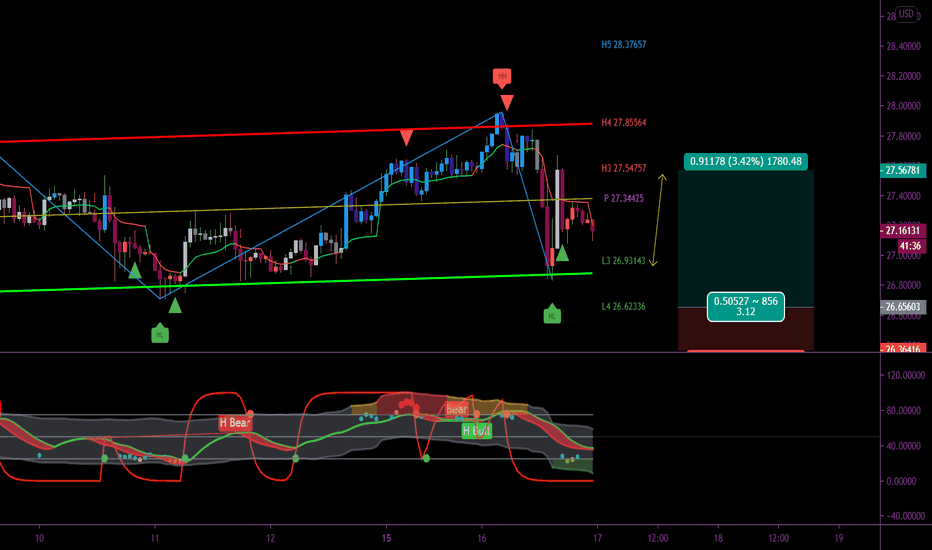Click the L4 26.62336 pivot label
Viewport: 932px width, 550px height.
(624, 306)
